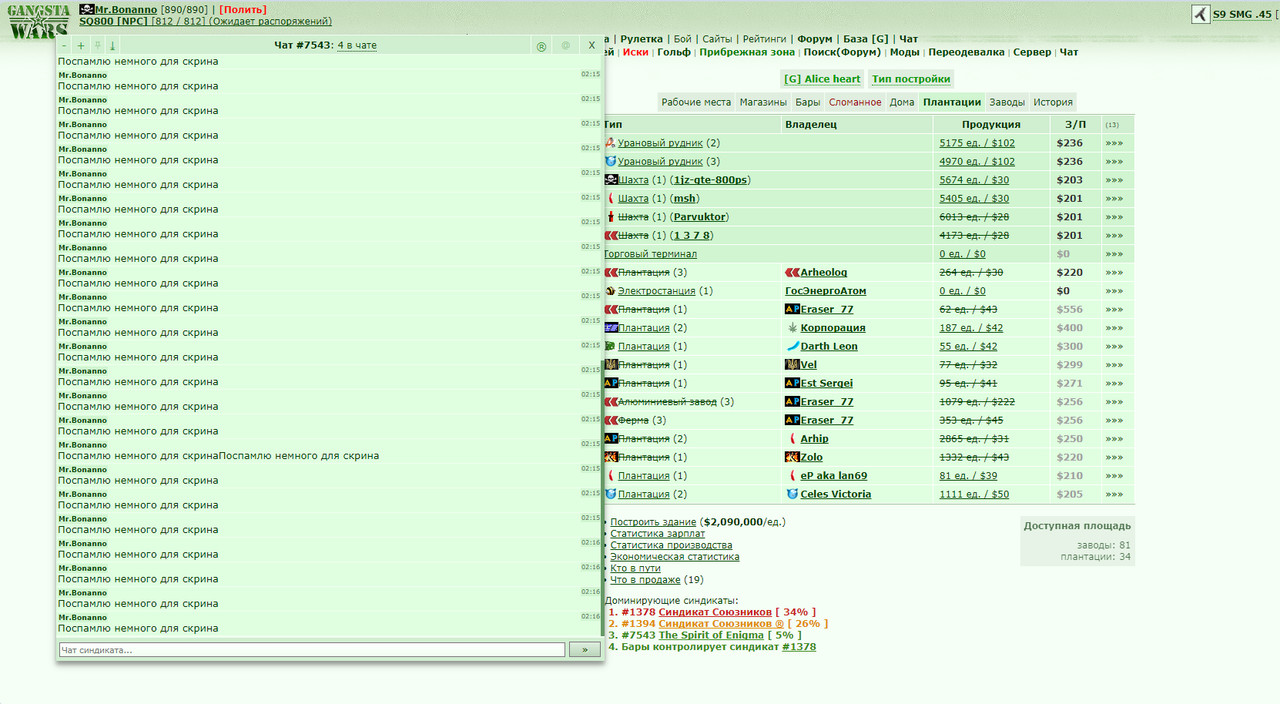Viewport: 1280px width, 704px height.
Task: Open Переодевалка menu link
Action: [966, 52]
